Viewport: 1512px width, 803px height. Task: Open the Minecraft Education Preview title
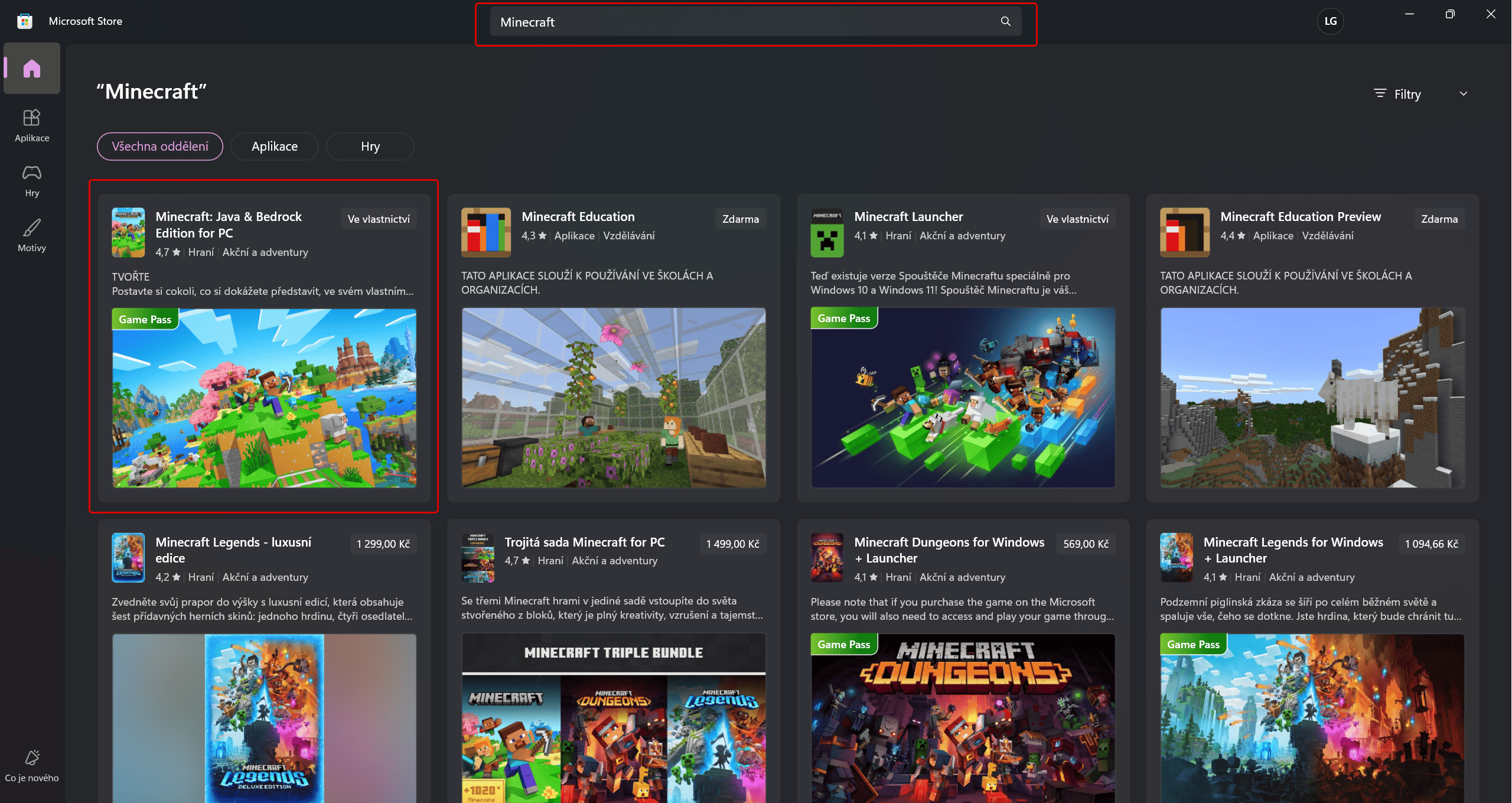(1301, 216)
